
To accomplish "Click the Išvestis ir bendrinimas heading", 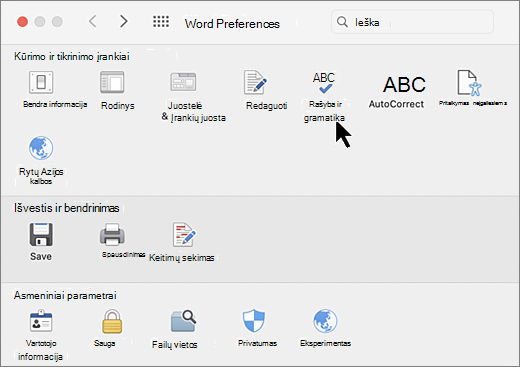I will pos(66,208).
